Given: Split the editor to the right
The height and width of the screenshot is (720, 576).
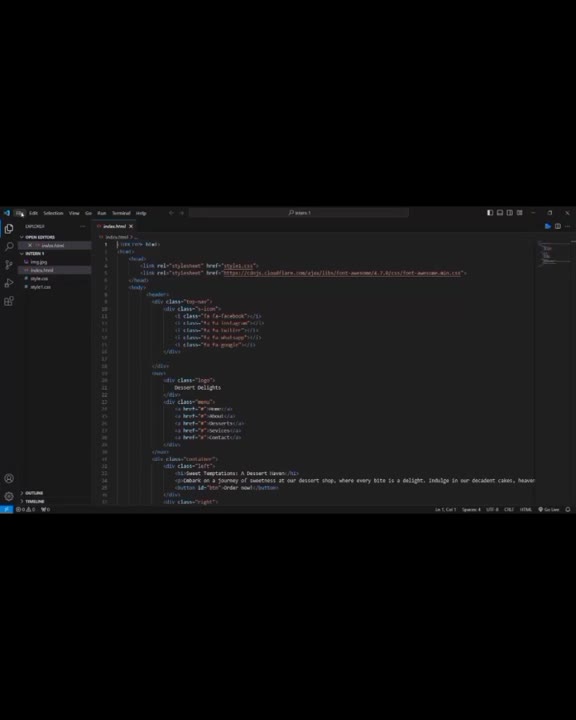Looking at the screenshot, I should pos(558,226).
